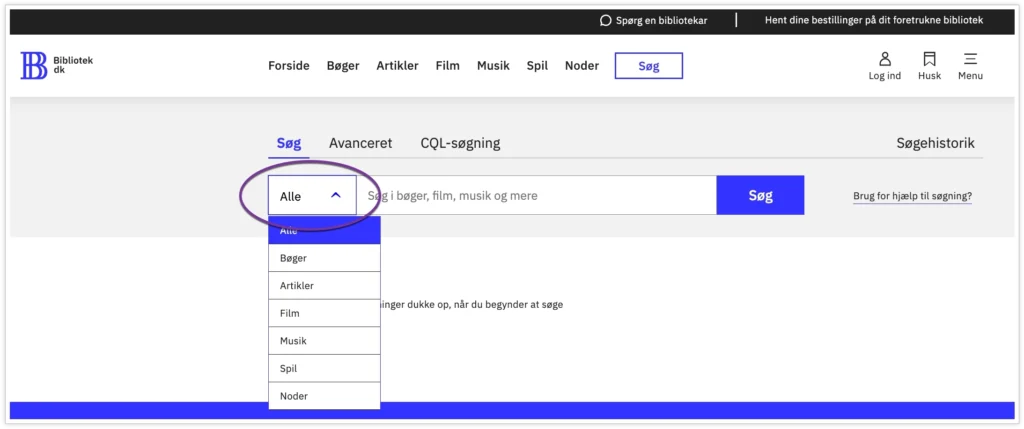Click the search text input field
The width and height of the screenshot is (1024, 429).
point(535,196)
